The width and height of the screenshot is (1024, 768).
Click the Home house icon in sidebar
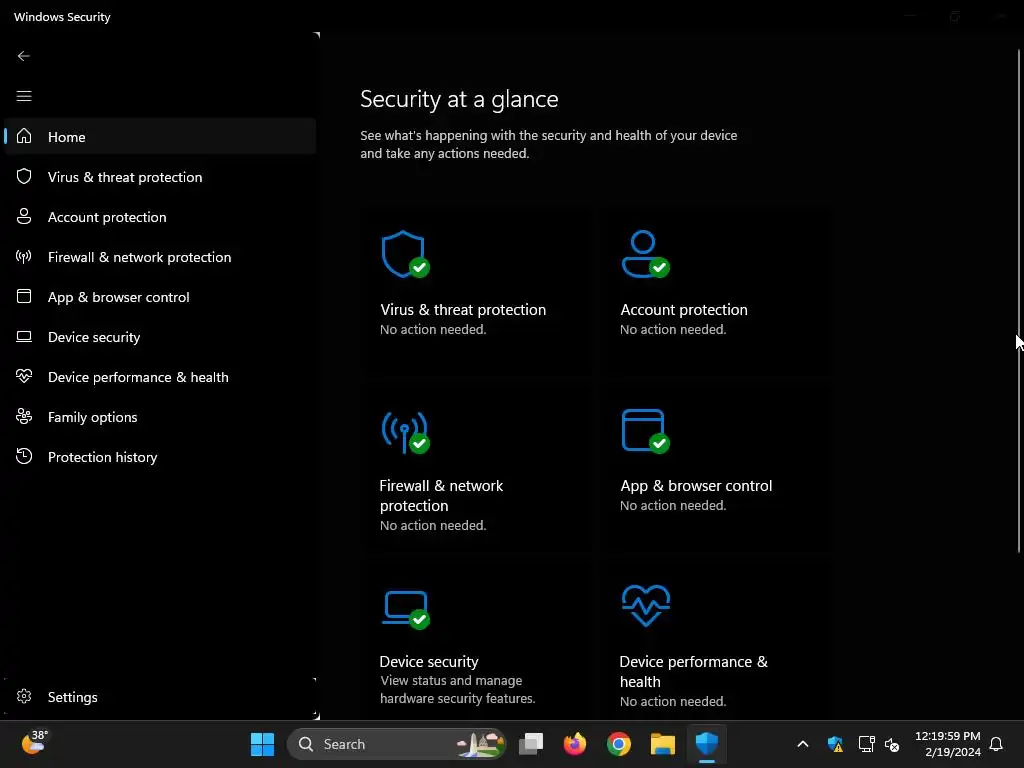(24, 136)
